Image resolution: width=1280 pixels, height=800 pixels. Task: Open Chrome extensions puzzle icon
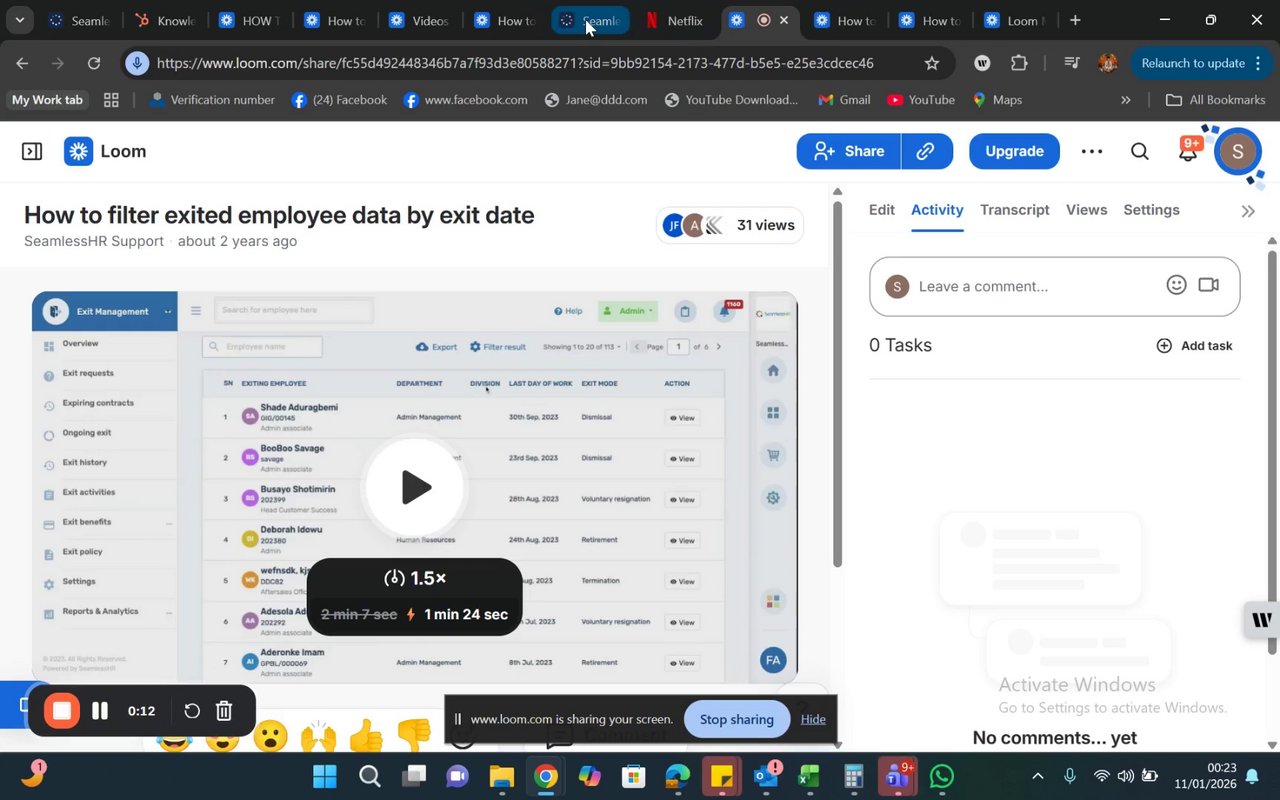tap(1019, 63)
